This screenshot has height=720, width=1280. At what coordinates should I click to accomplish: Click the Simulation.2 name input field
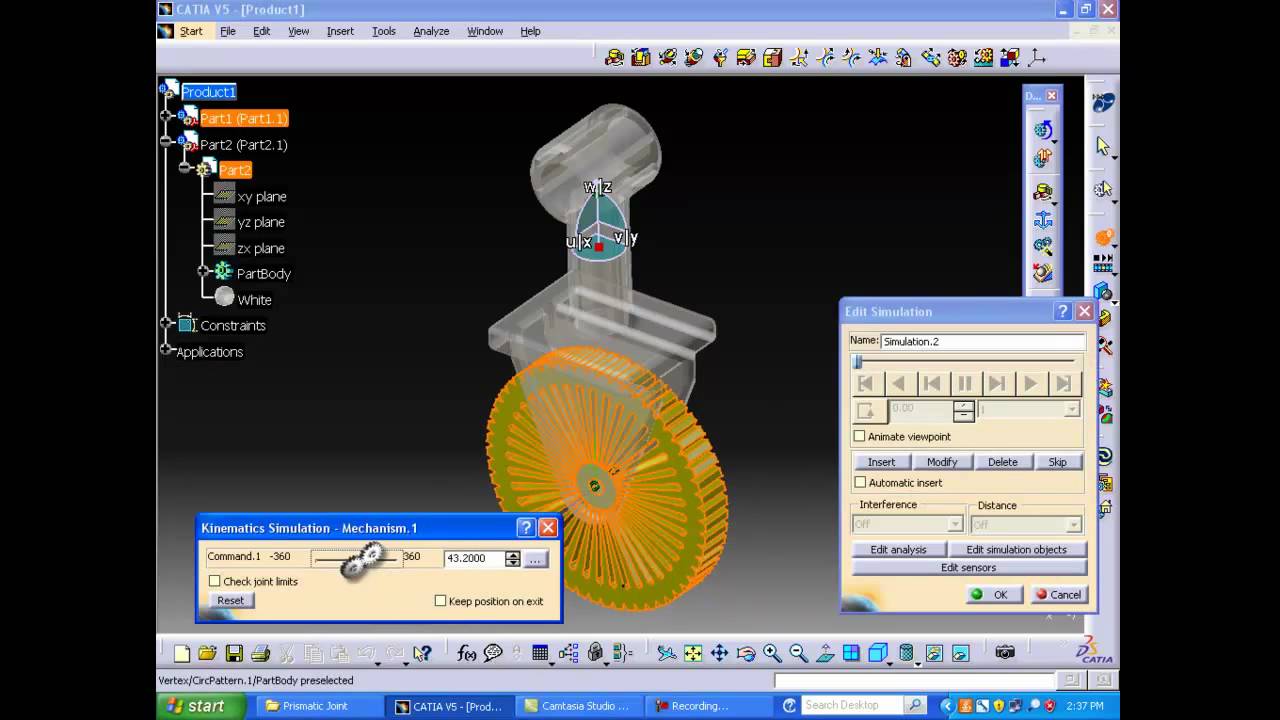tap(982, 341)
